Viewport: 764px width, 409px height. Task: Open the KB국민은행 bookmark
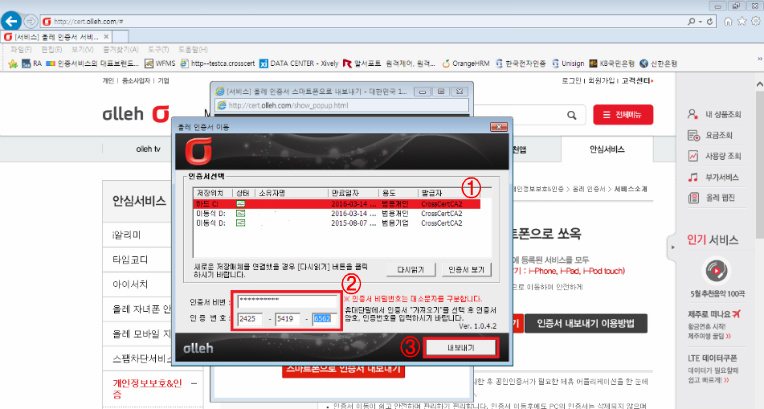point(612,63)
